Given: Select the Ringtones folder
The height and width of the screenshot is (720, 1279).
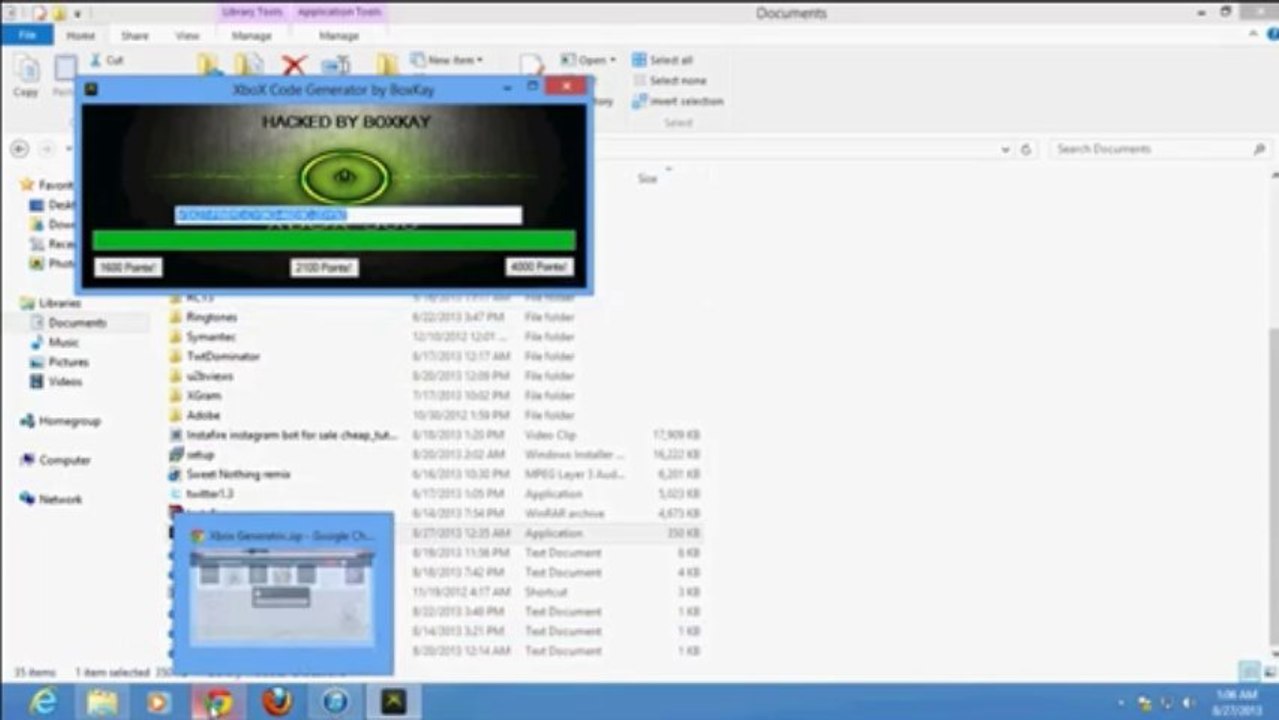Looking at the screenshot, I should point(210,317).
